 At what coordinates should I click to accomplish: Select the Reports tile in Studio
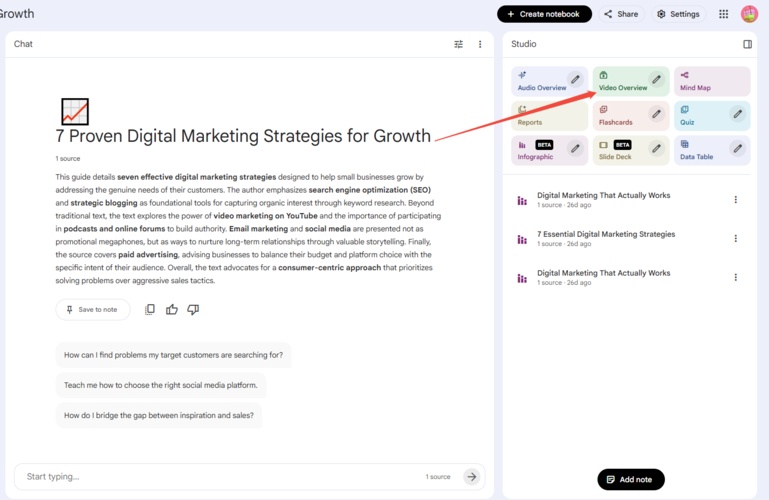tap(549, 116)
